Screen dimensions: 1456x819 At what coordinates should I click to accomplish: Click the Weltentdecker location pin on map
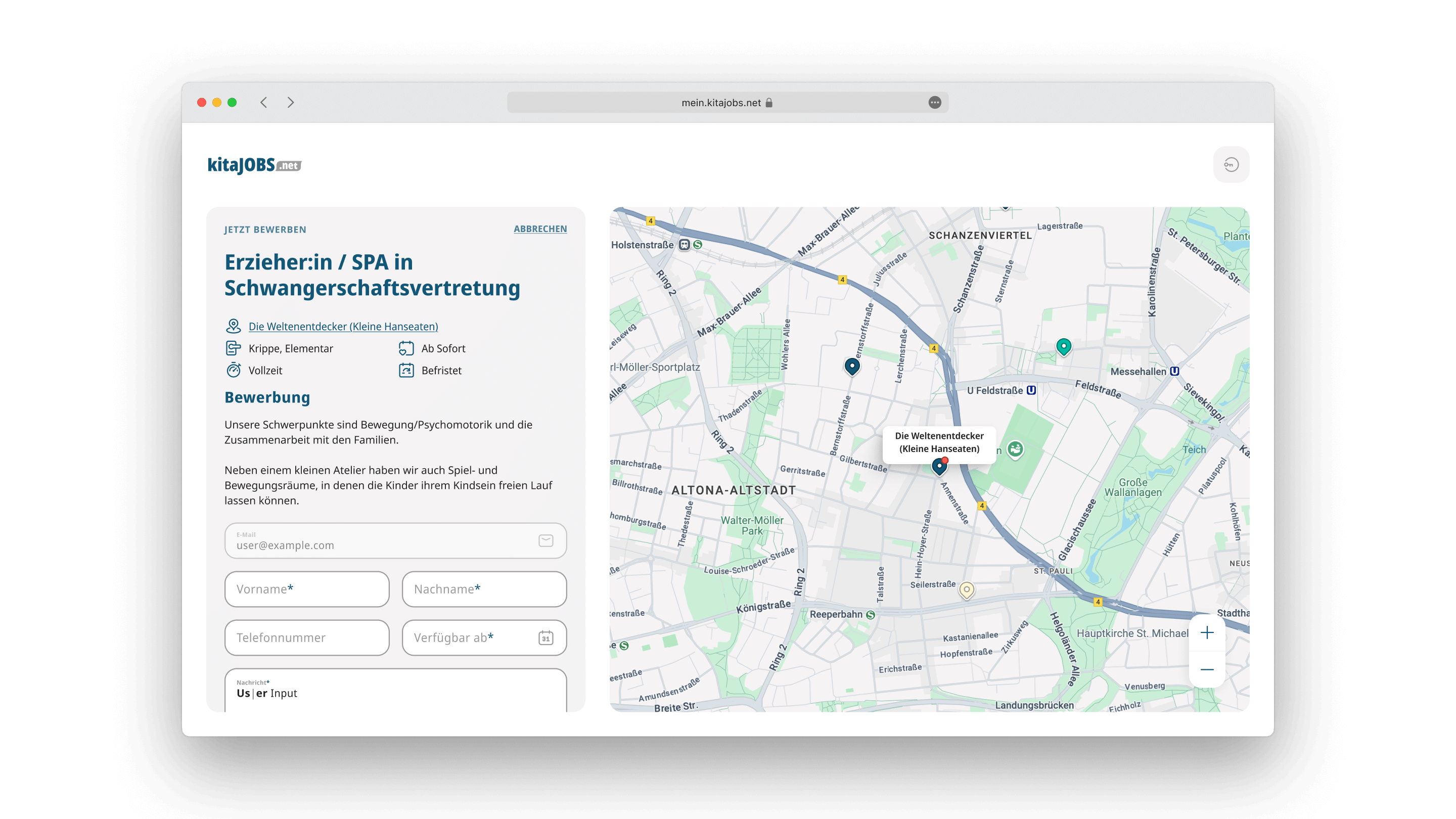[x=939, y=466]
